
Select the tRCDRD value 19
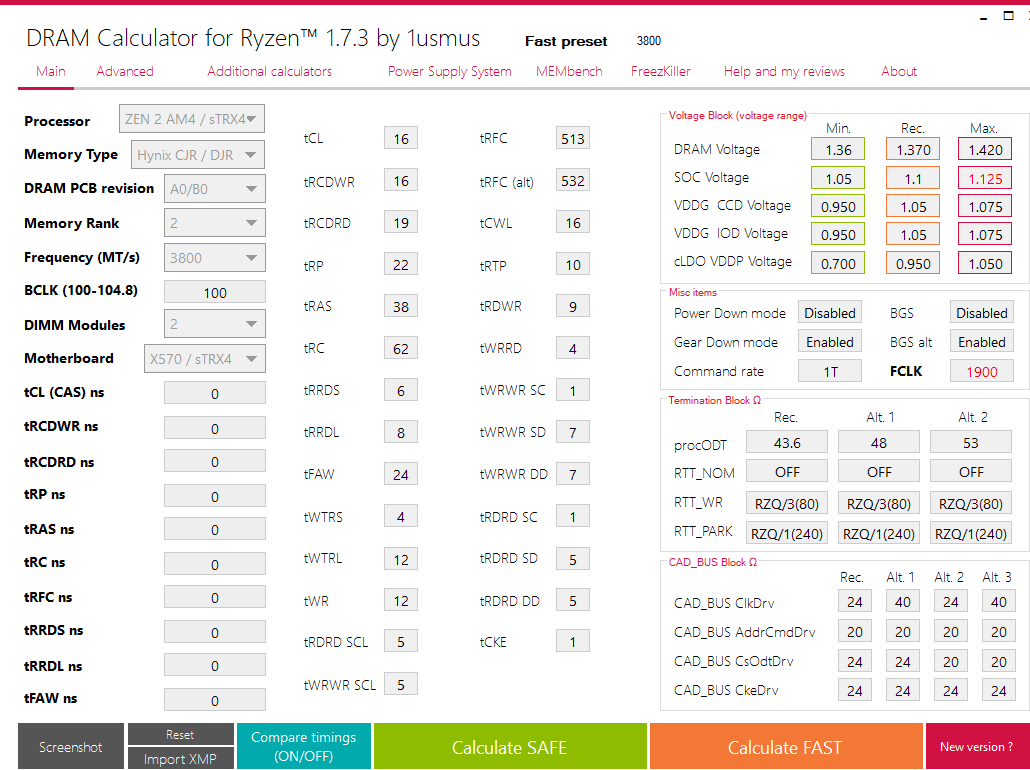point(401,223)
